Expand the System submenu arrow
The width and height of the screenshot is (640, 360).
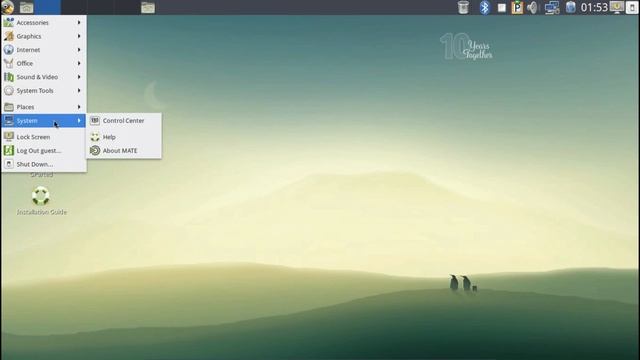point(79,120)
